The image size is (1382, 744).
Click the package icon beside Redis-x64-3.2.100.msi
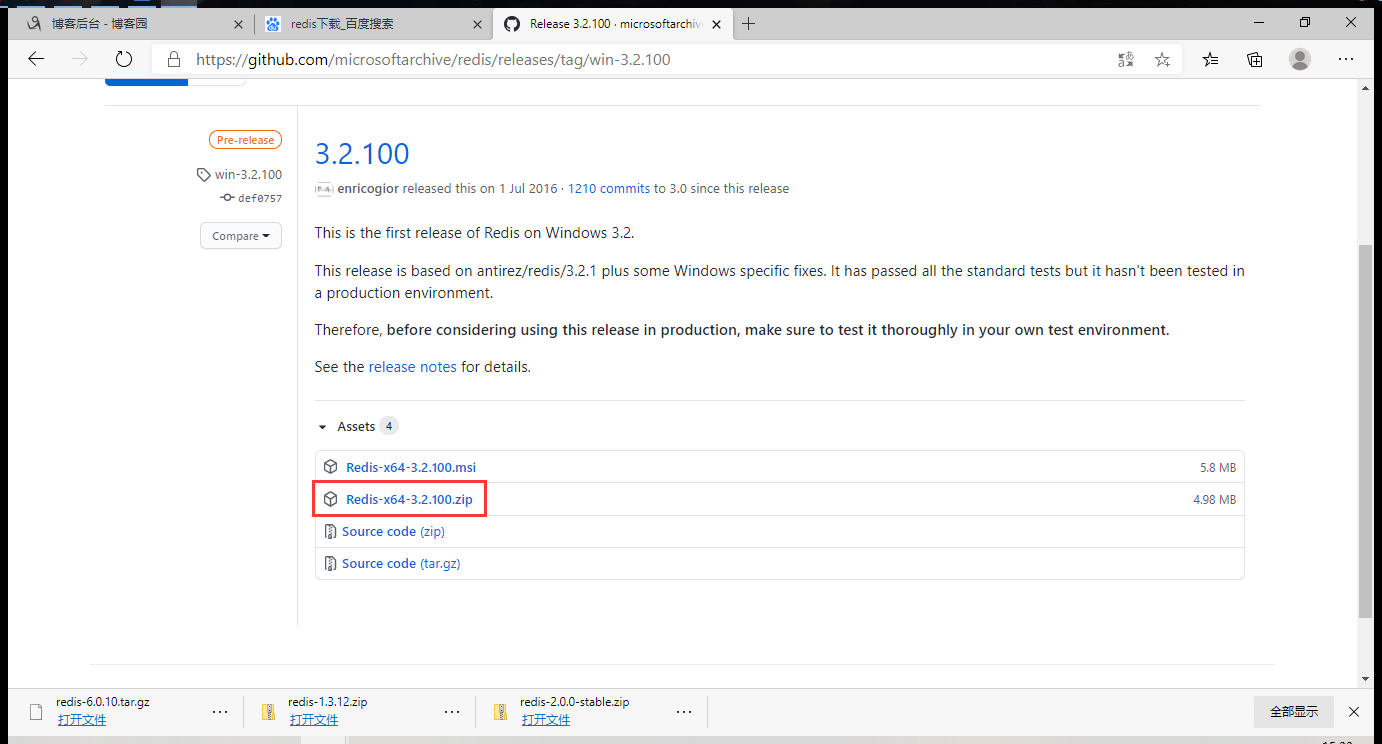[331, 467]
